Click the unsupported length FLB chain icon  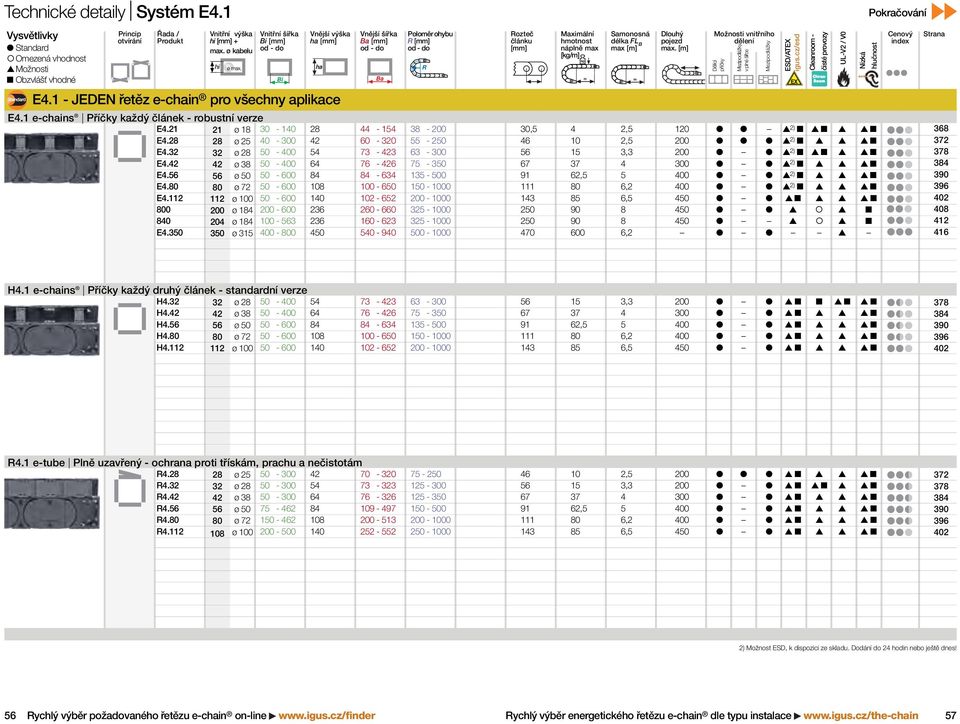[x=630, y=74]
